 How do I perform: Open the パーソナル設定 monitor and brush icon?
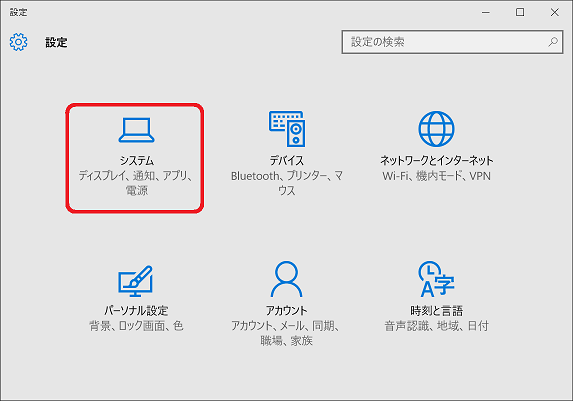point(135,281)
